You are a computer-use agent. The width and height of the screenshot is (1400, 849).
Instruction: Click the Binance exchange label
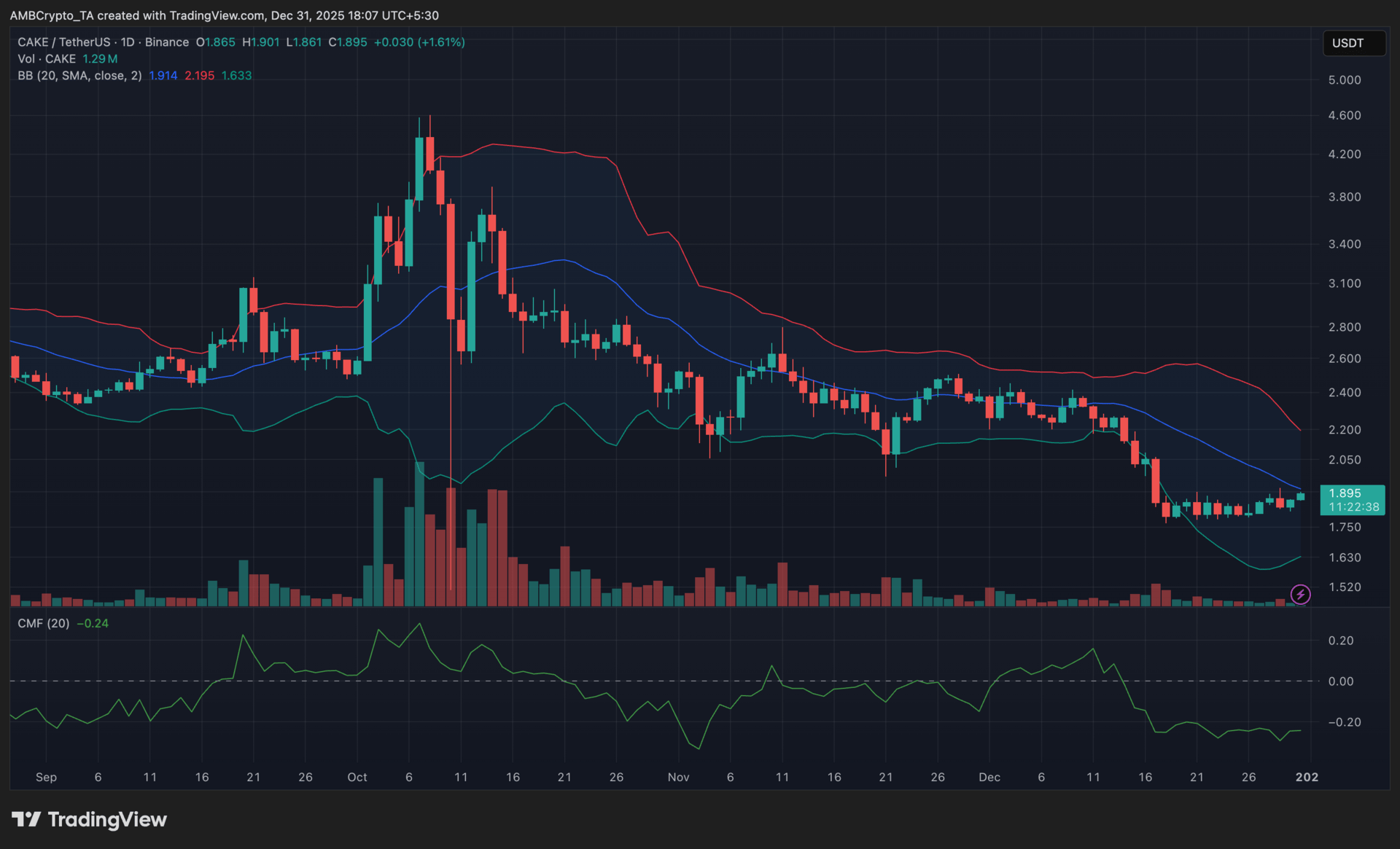pyautogui.click(x=167, y=42)
